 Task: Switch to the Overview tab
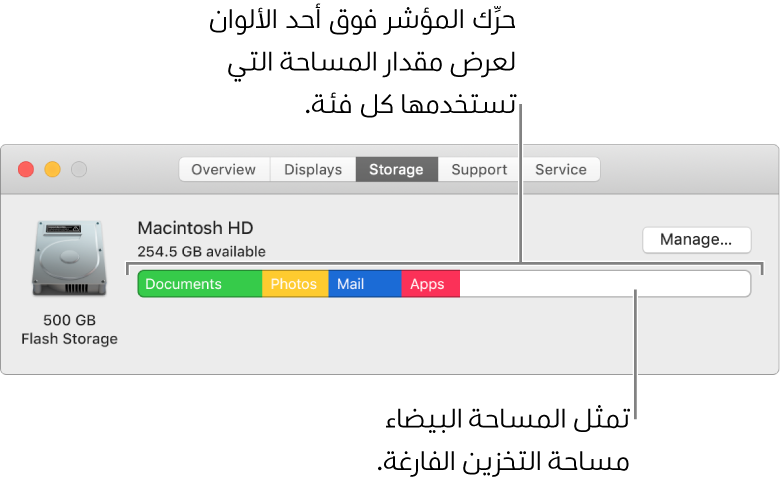[x=224, y=170]
